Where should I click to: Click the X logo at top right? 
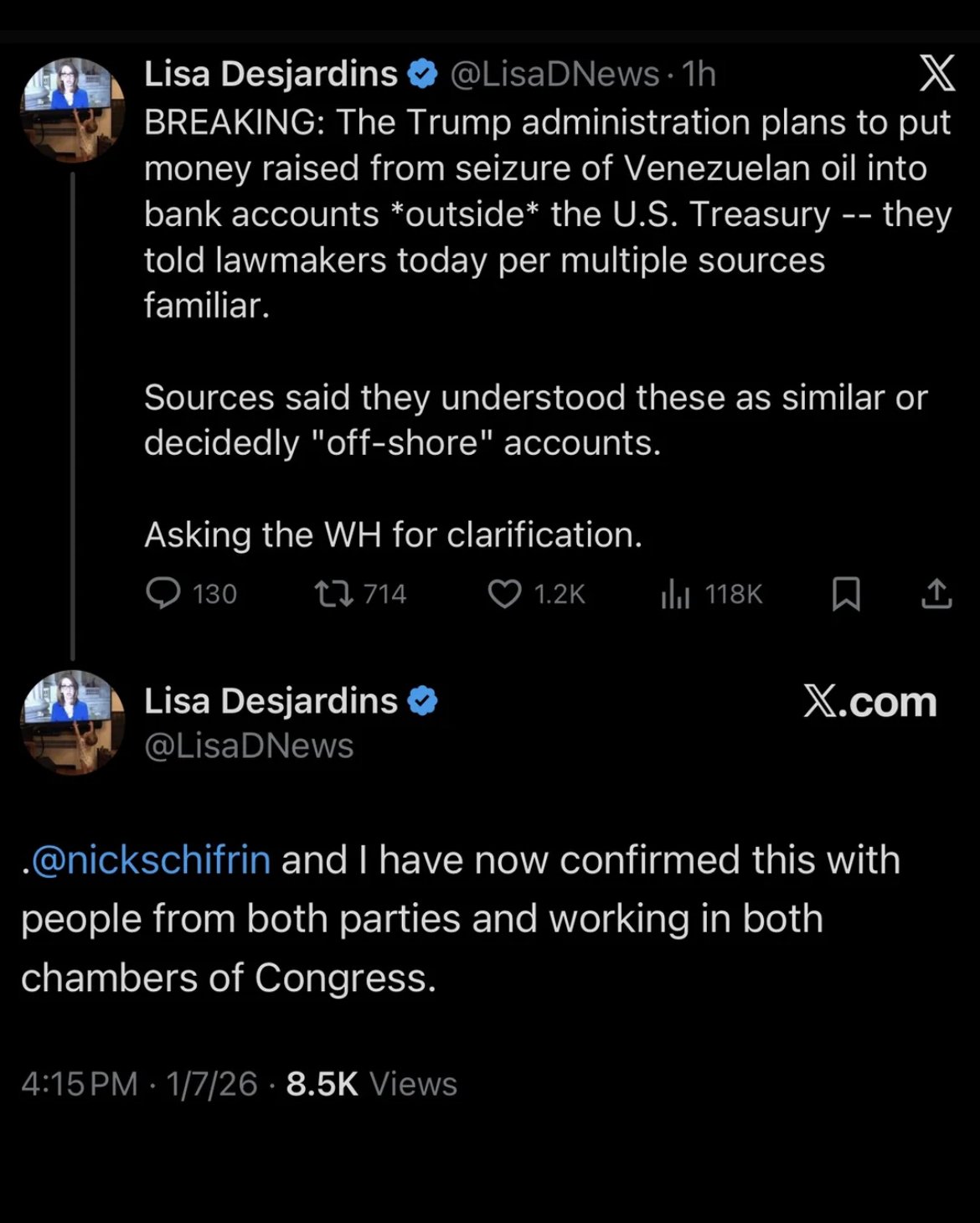tap(936, 74)
